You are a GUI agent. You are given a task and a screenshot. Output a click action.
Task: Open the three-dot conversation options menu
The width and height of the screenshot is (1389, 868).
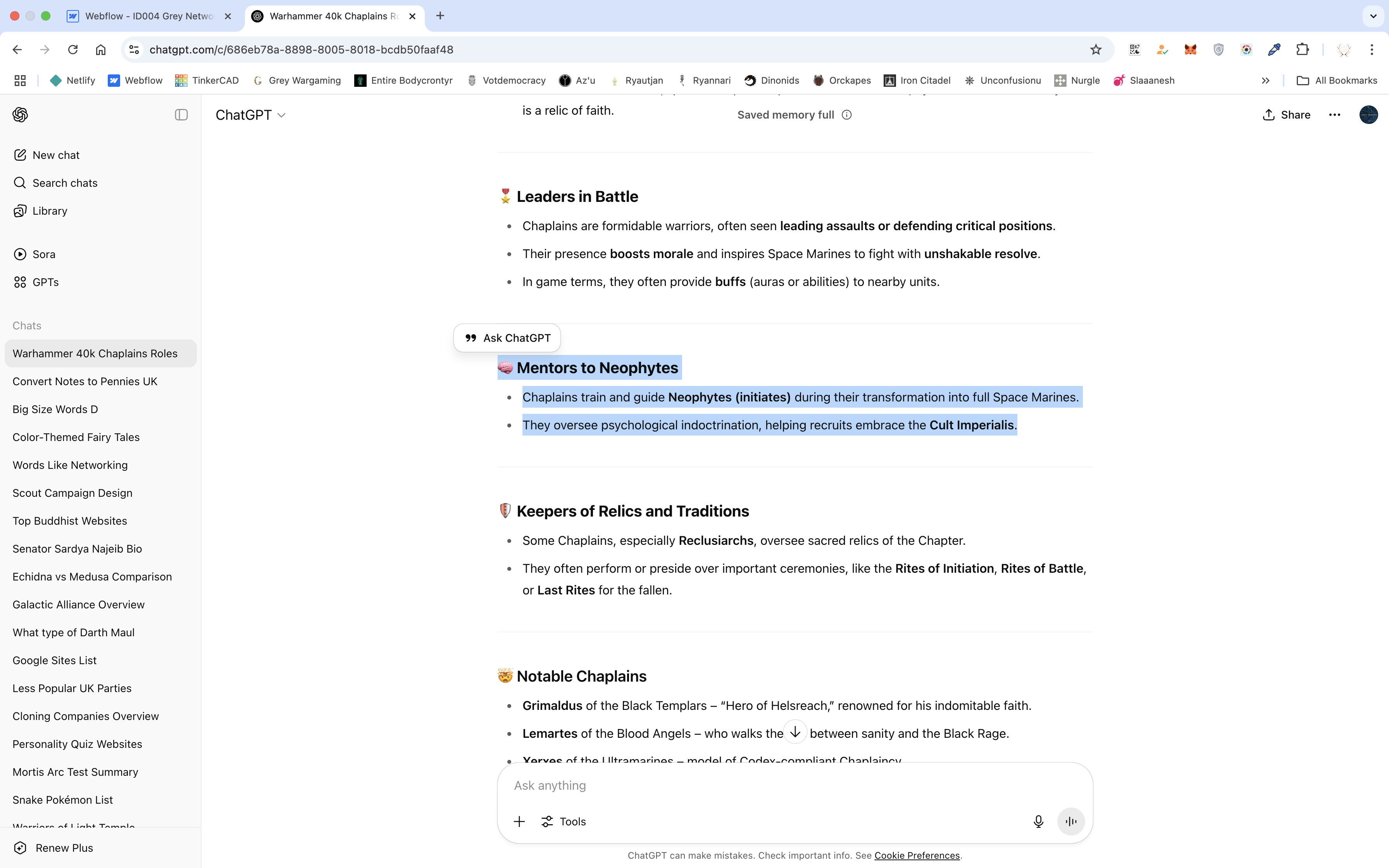[1334, 115]
